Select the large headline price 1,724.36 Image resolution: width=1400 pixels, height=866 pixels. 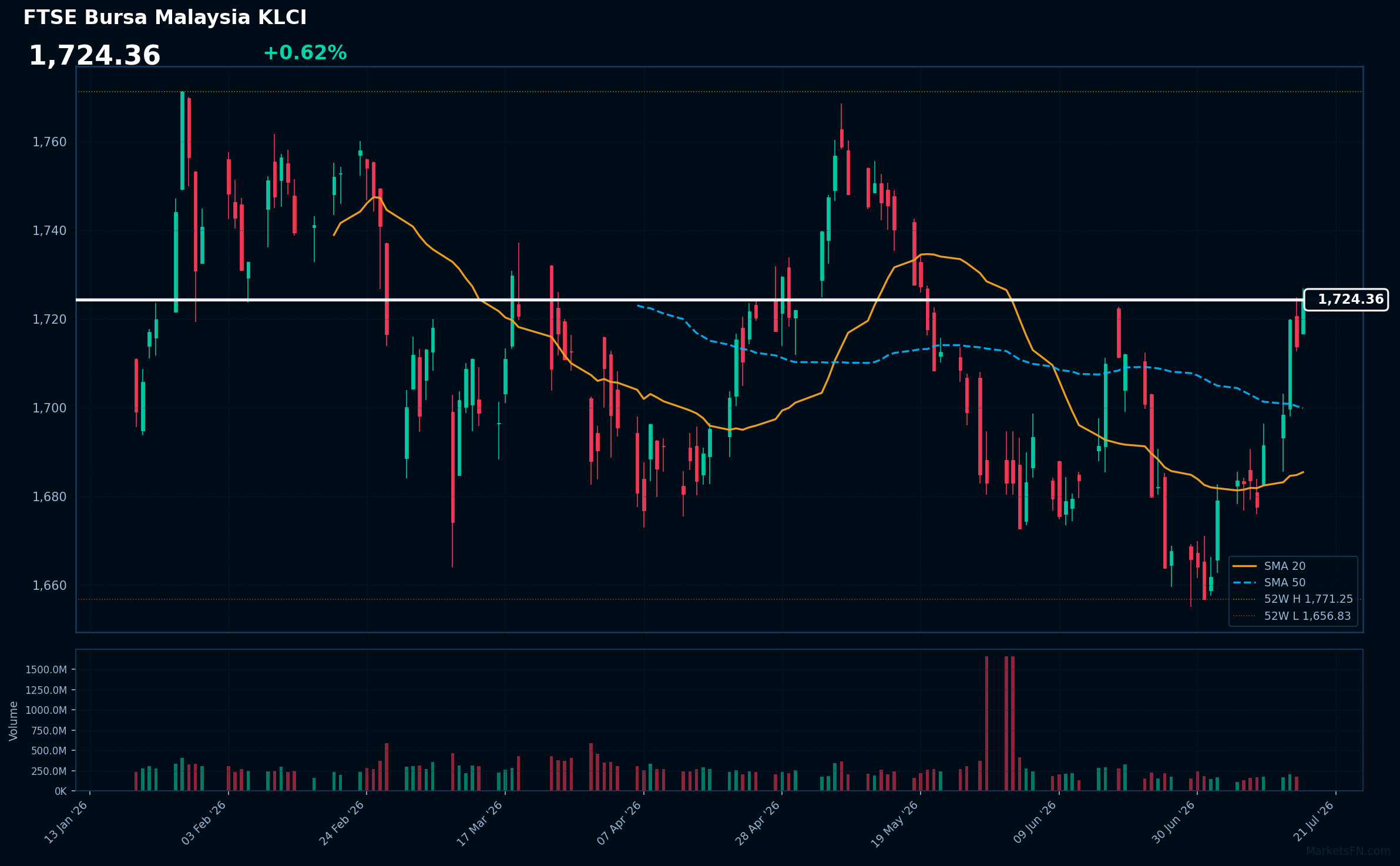pyautogui.click(x=95, y=56)
